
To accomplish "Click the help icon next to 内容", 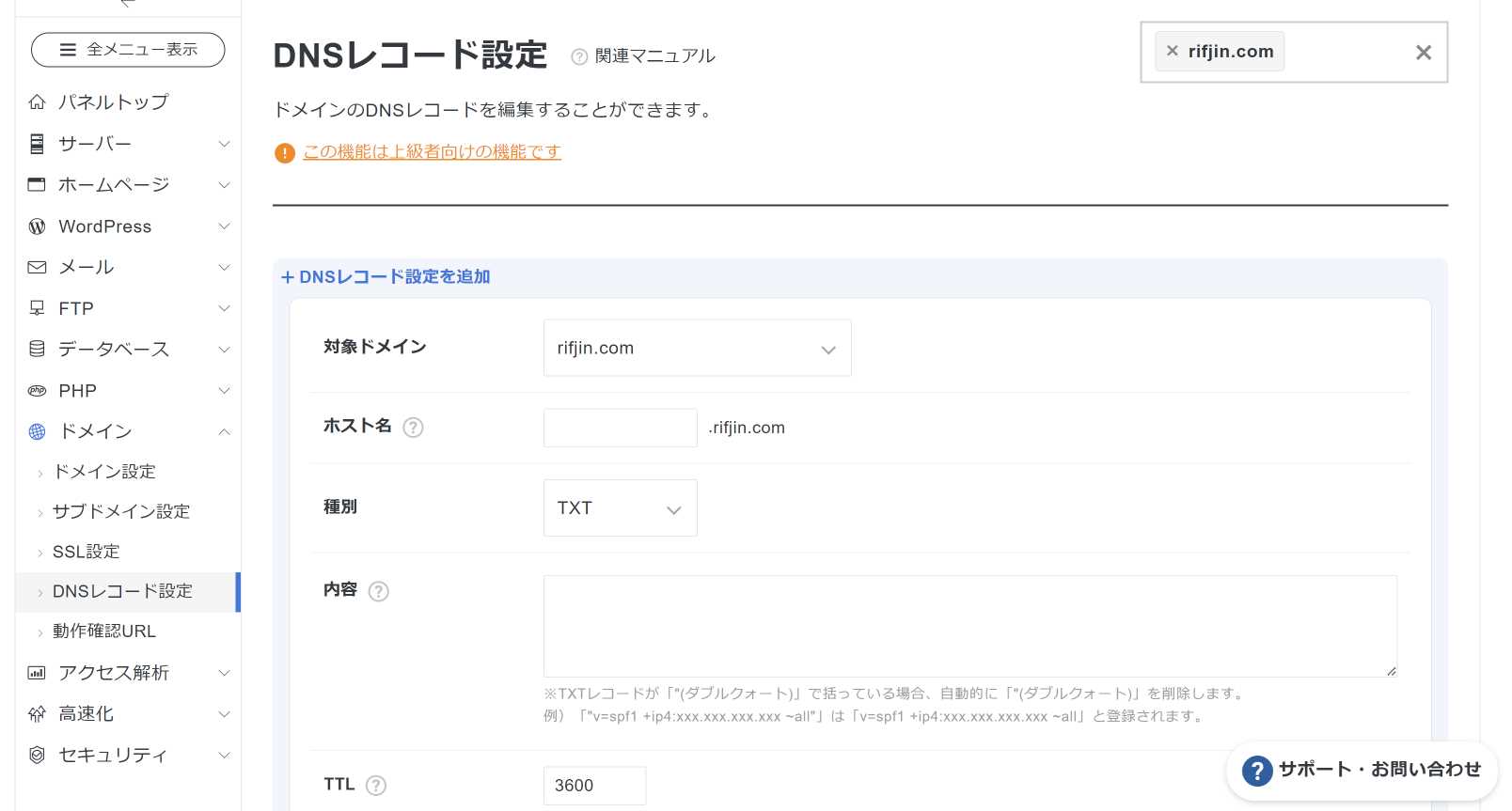I will point(378,591).
